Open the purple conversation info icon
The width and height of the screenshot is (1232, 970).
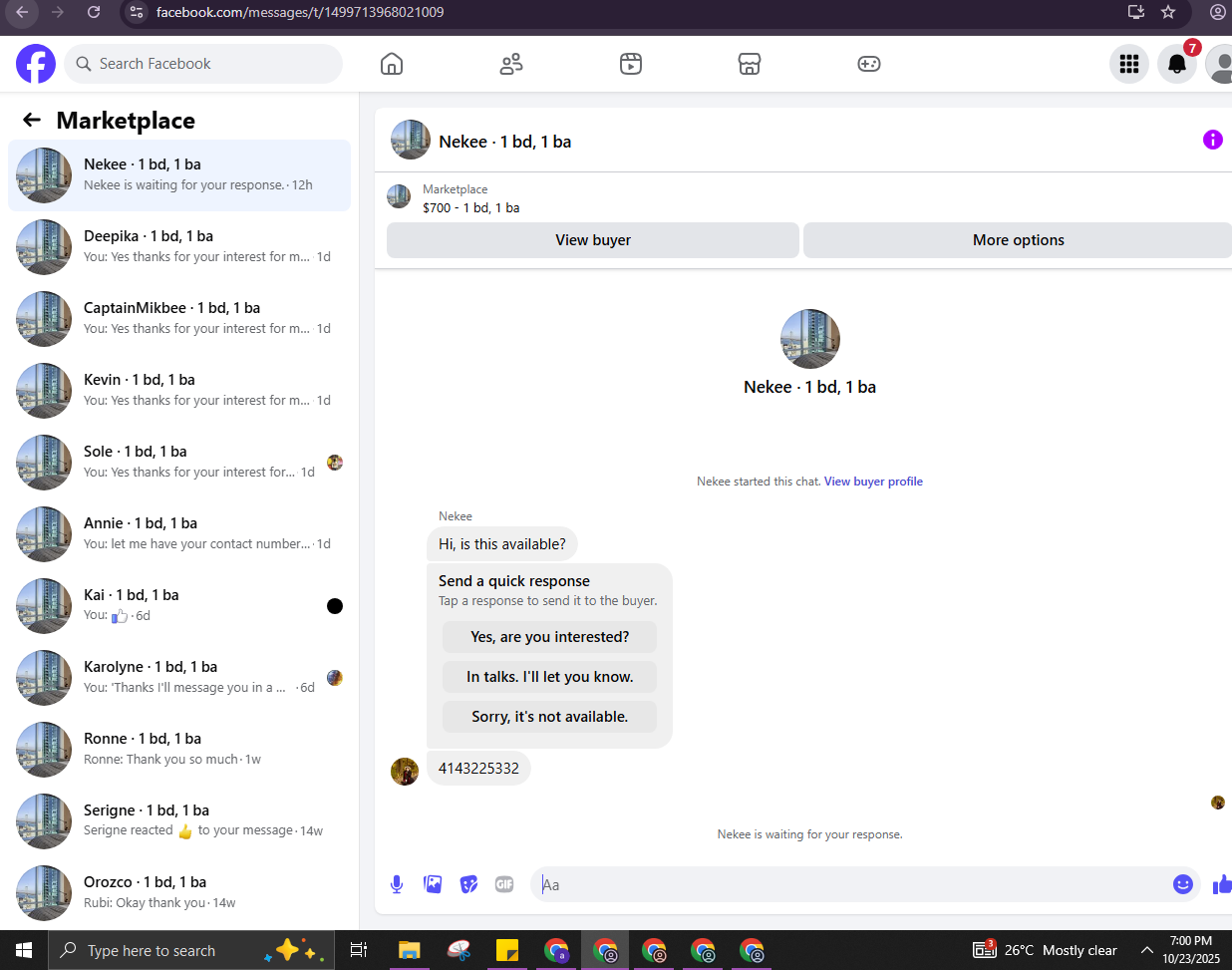1212,140
